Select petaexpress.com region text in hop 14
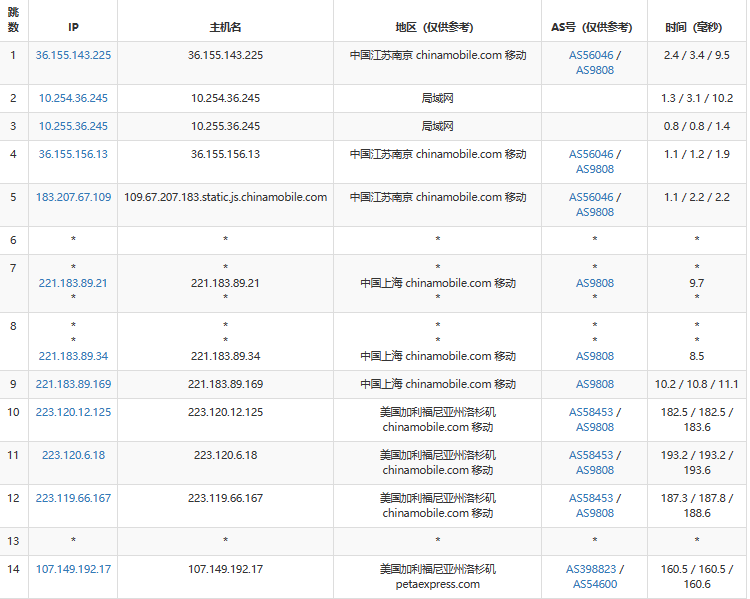Viewport: 750px width, 599px height. point(437,584)
